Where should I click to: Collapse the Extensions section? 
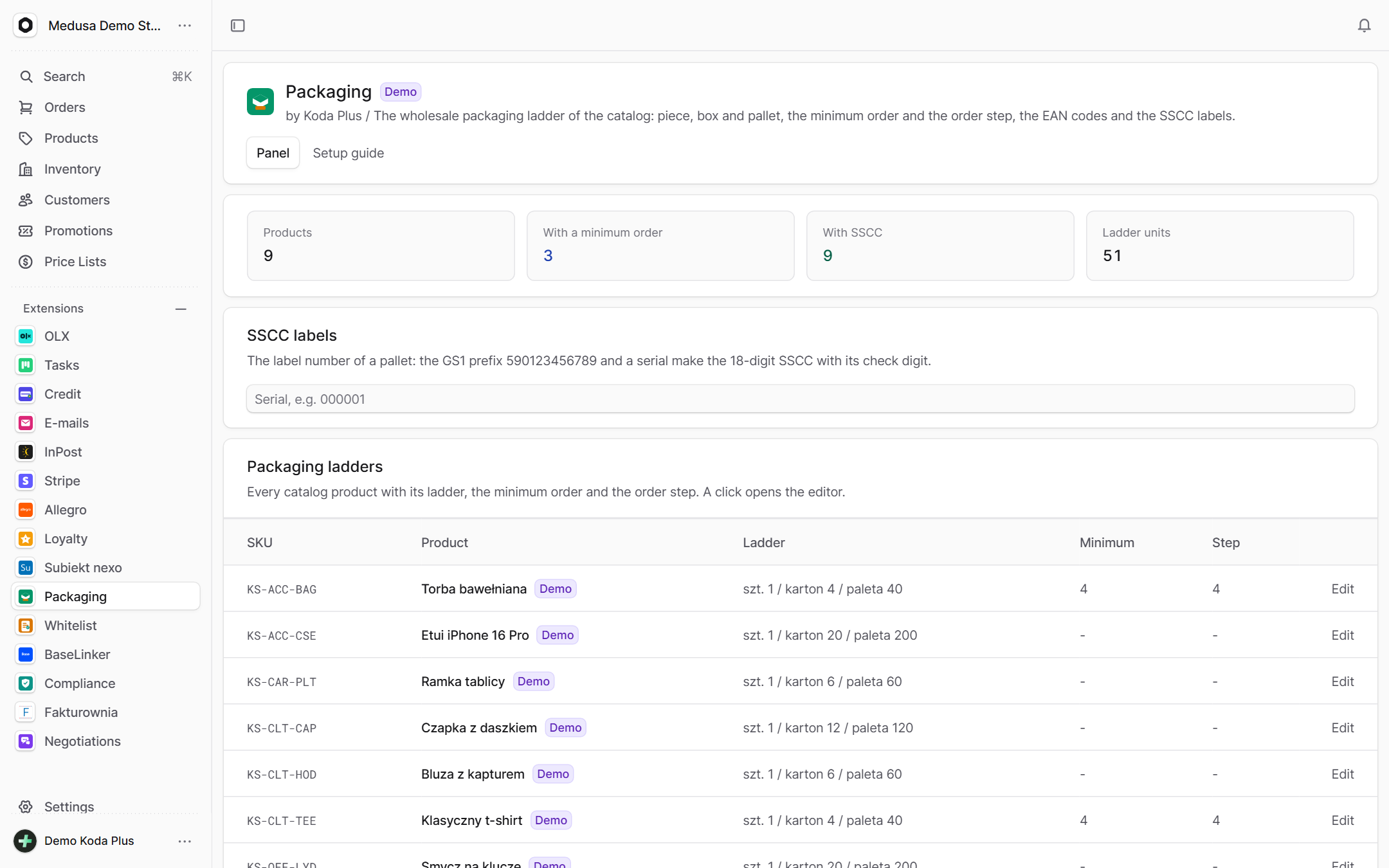[181, 309]
